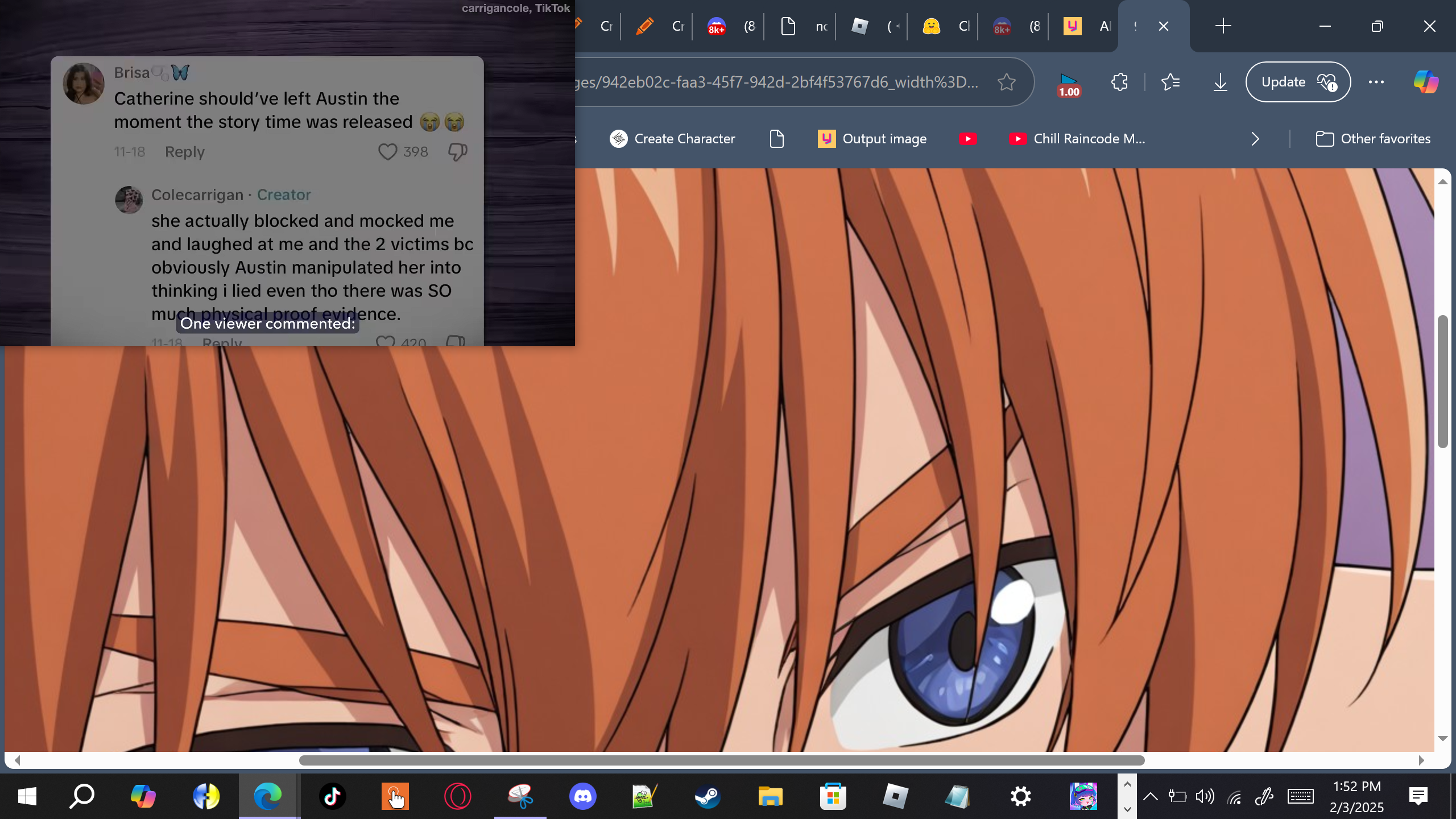1456x819 pixels.
Task: Open File Explorer from the taskbar
Action: point(770,796)
